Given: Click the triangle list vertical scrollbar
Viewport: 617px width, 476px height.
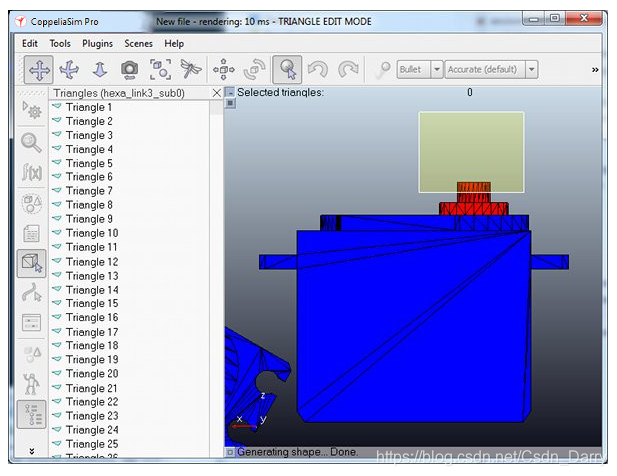Looking at the screenshot, I should 216,279.
